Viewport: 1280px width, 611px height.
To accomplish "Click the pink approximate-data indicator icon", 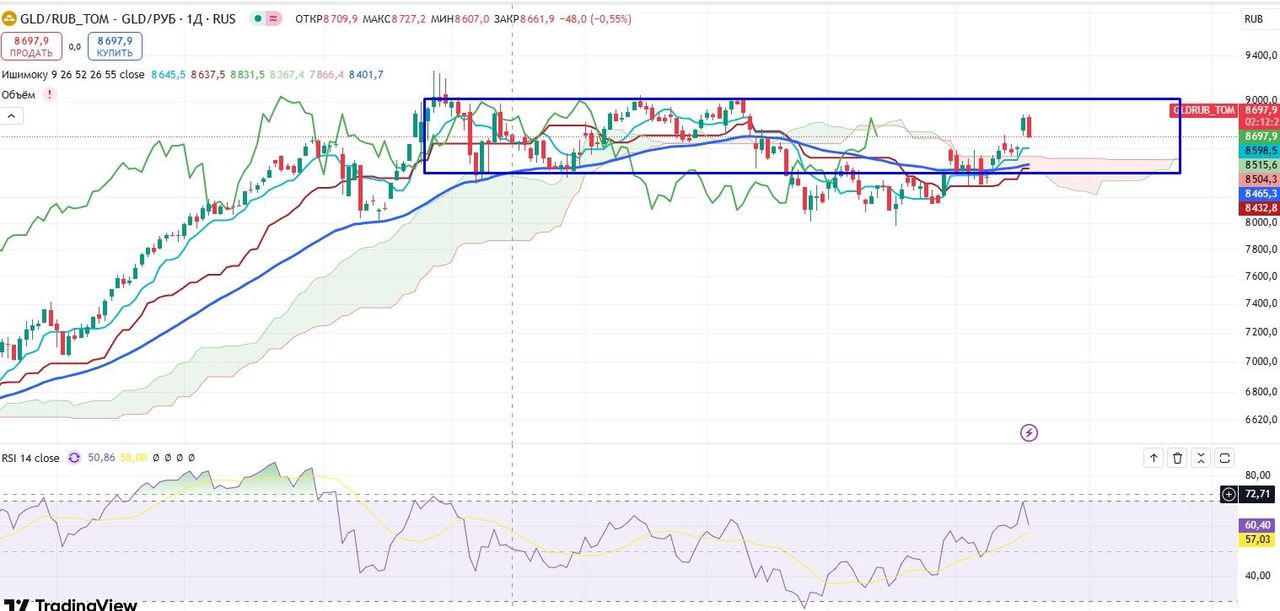I will [x=274, y=19].
